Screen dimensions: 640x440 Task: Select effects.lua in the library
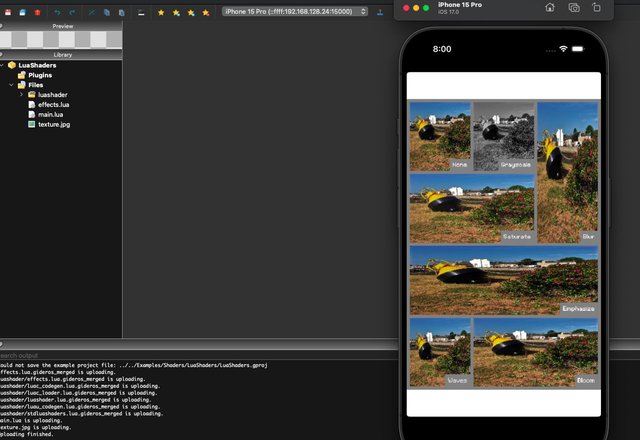tap(53, 104)
